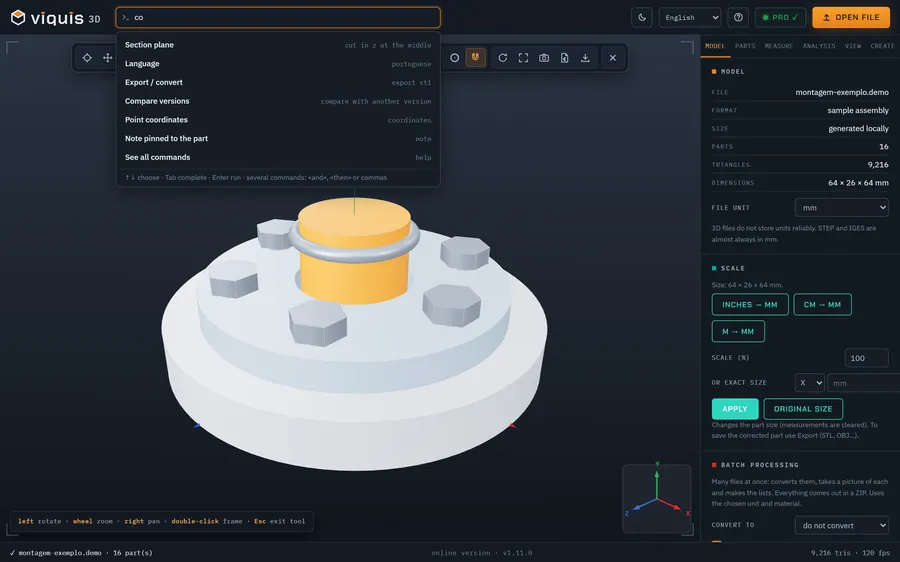Switch to the Model tab
The height and width of the screenshot is (562, 900).
(x=715, y=46)
